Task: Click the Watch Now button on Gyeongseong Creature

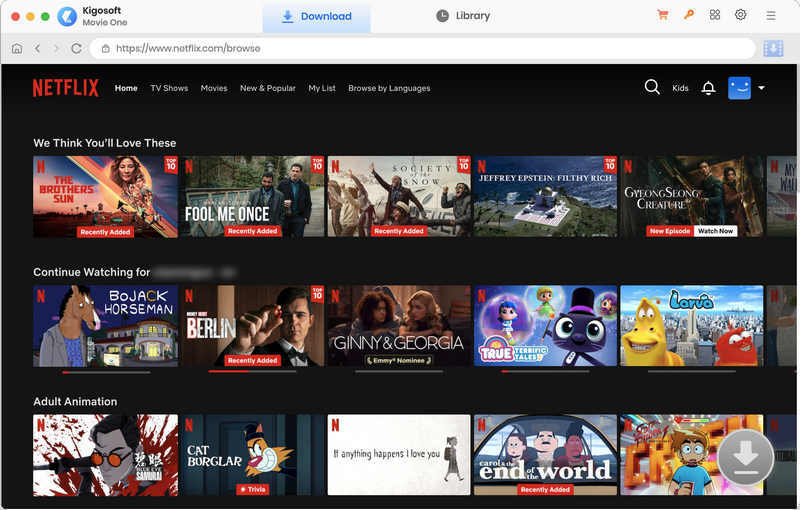Action: click(715, 231)
